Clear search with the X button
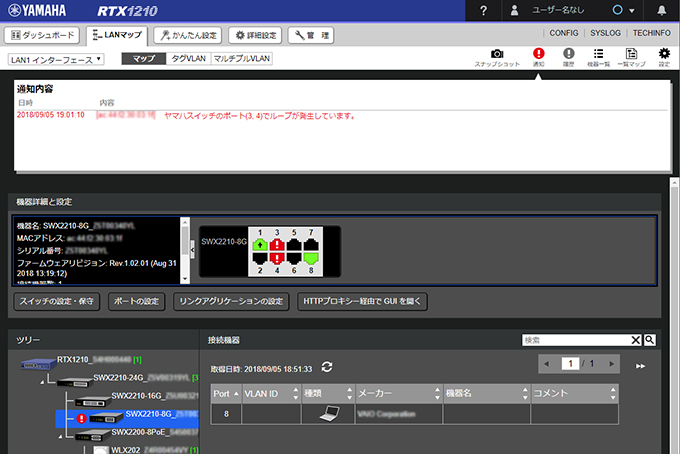This screenshot has height=454, width=680. 635,340
